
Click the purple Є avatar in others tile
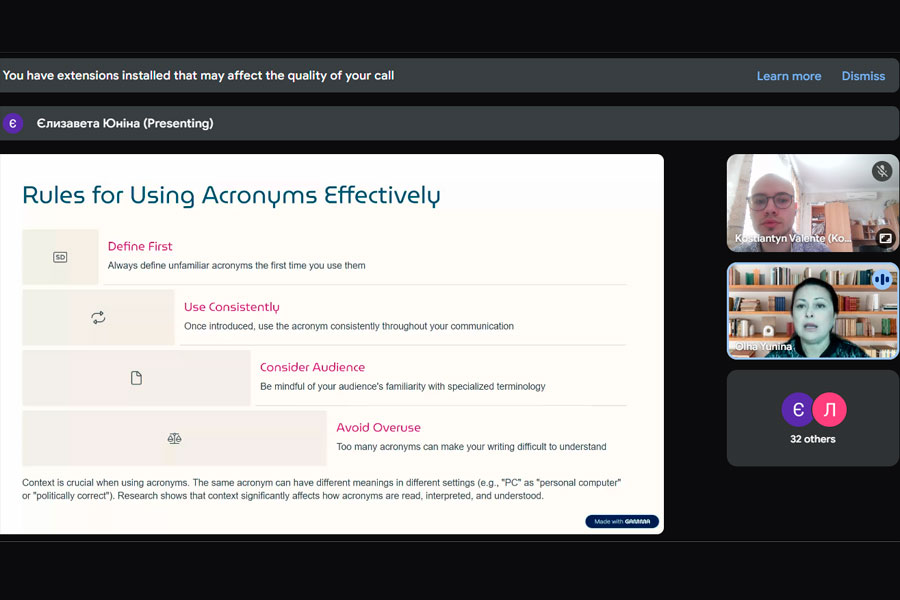pyautogui.click(x=797, y=409)
